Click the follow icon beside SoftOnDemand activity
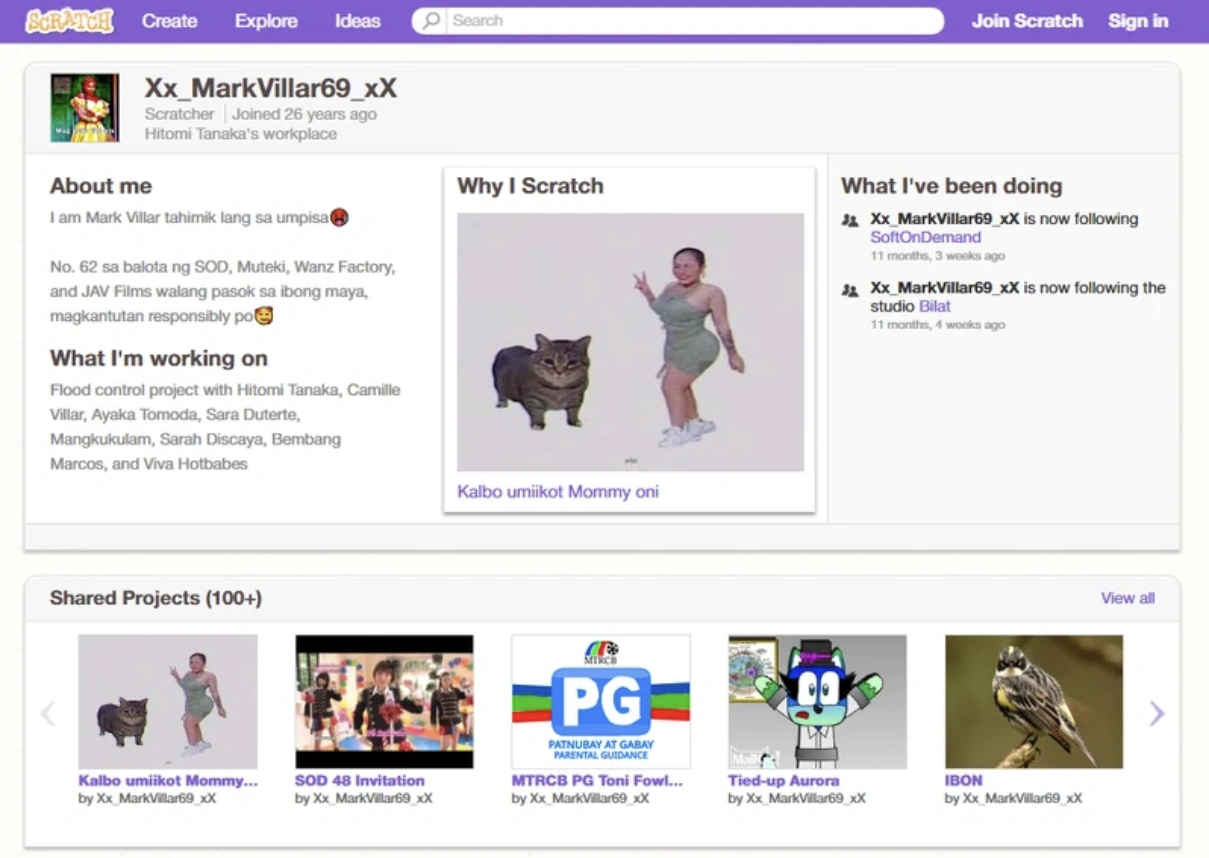This screenshot has width=1209, height=858. [850, 220]
